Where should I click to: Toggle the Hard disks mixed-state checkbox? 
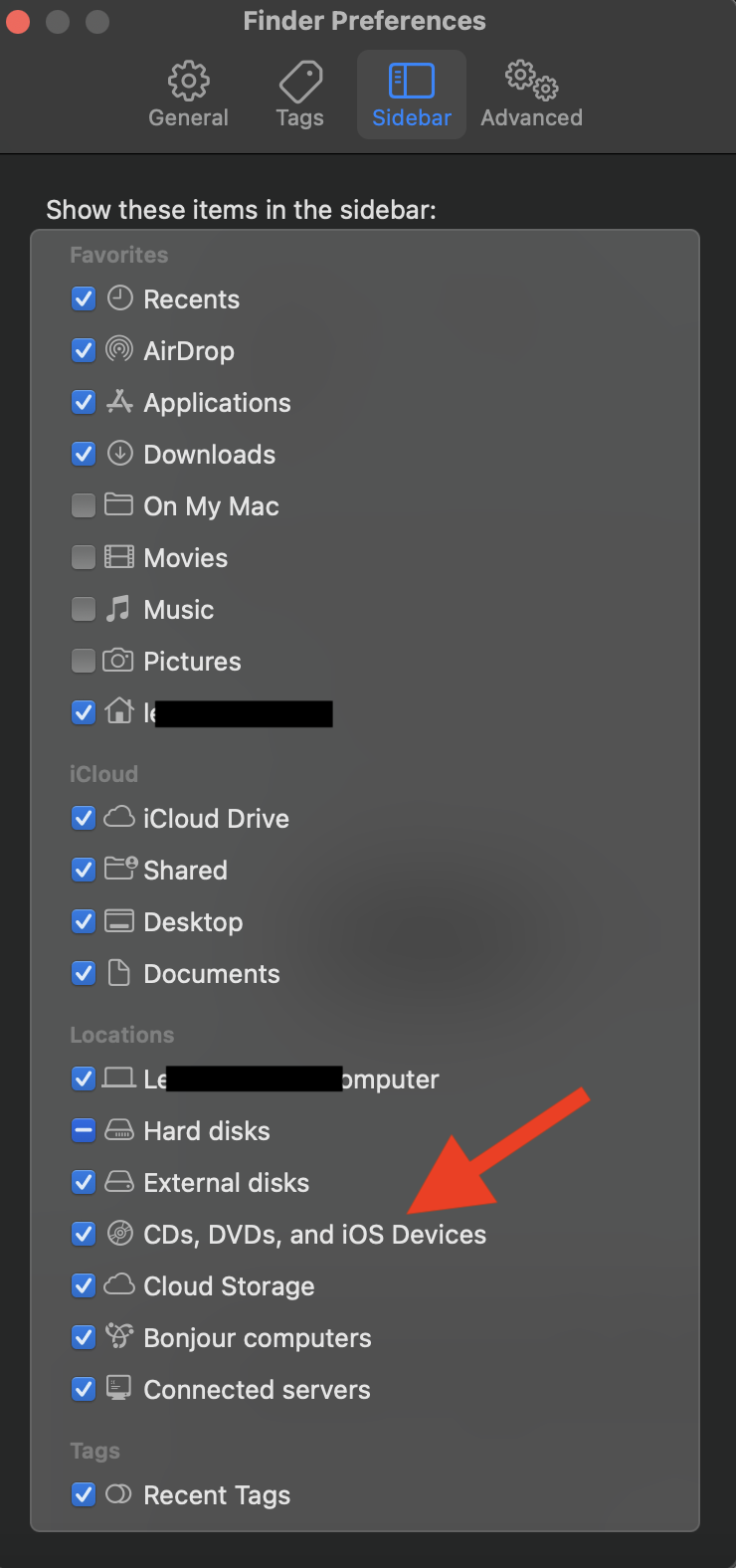click(x=84, y=1130)
